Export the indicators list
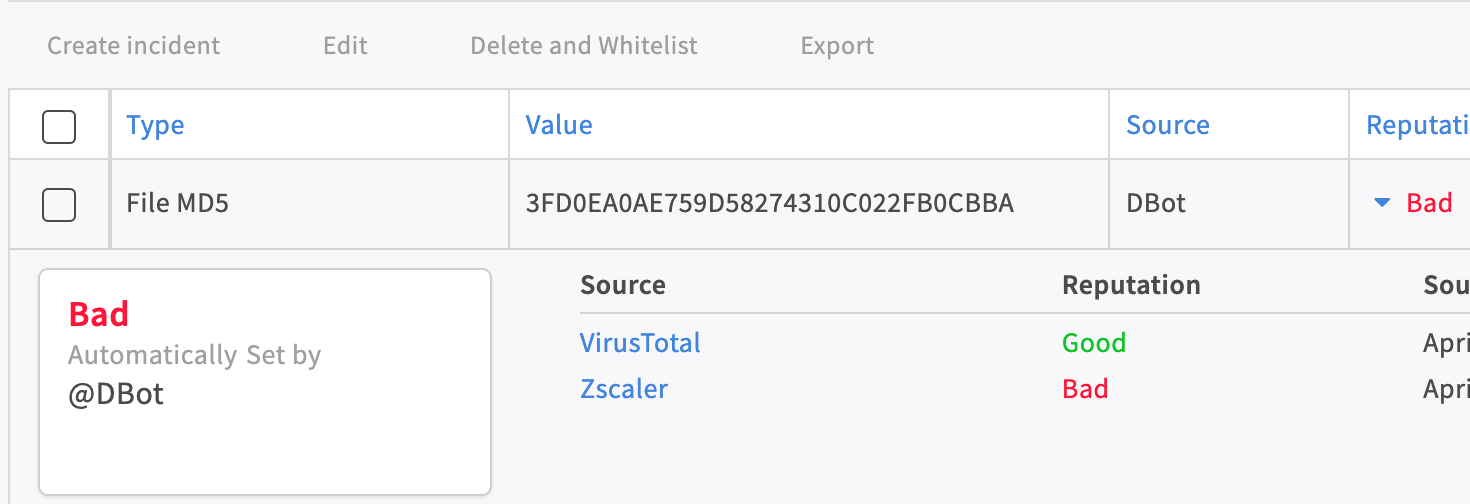Image resolution: width=1470 pixels, height=504 pixels. pyautogui.click(x=837, y=46)
